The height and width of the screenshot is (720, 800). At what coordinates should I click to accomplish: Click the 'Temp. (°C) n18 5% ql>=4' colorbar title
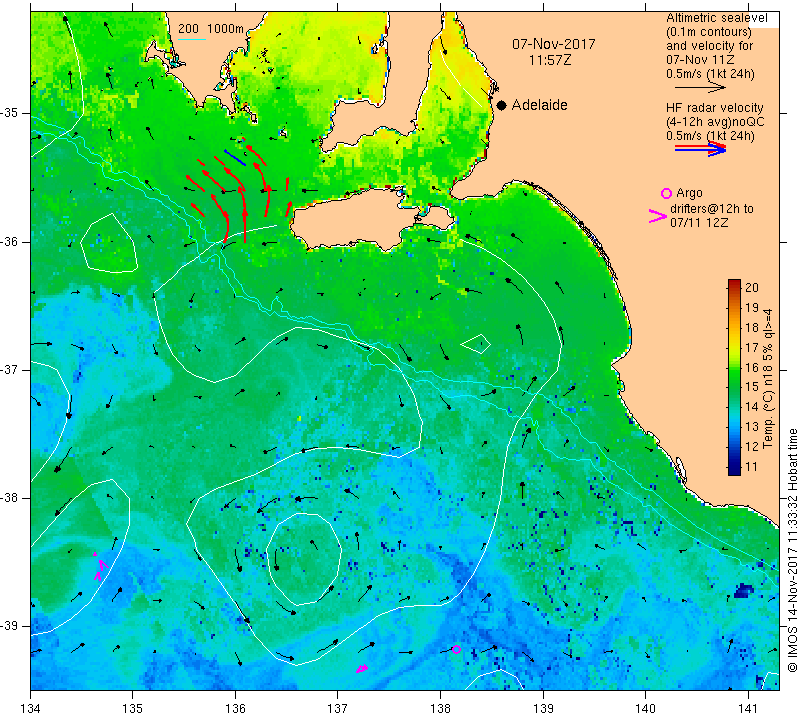click(767, 378)
